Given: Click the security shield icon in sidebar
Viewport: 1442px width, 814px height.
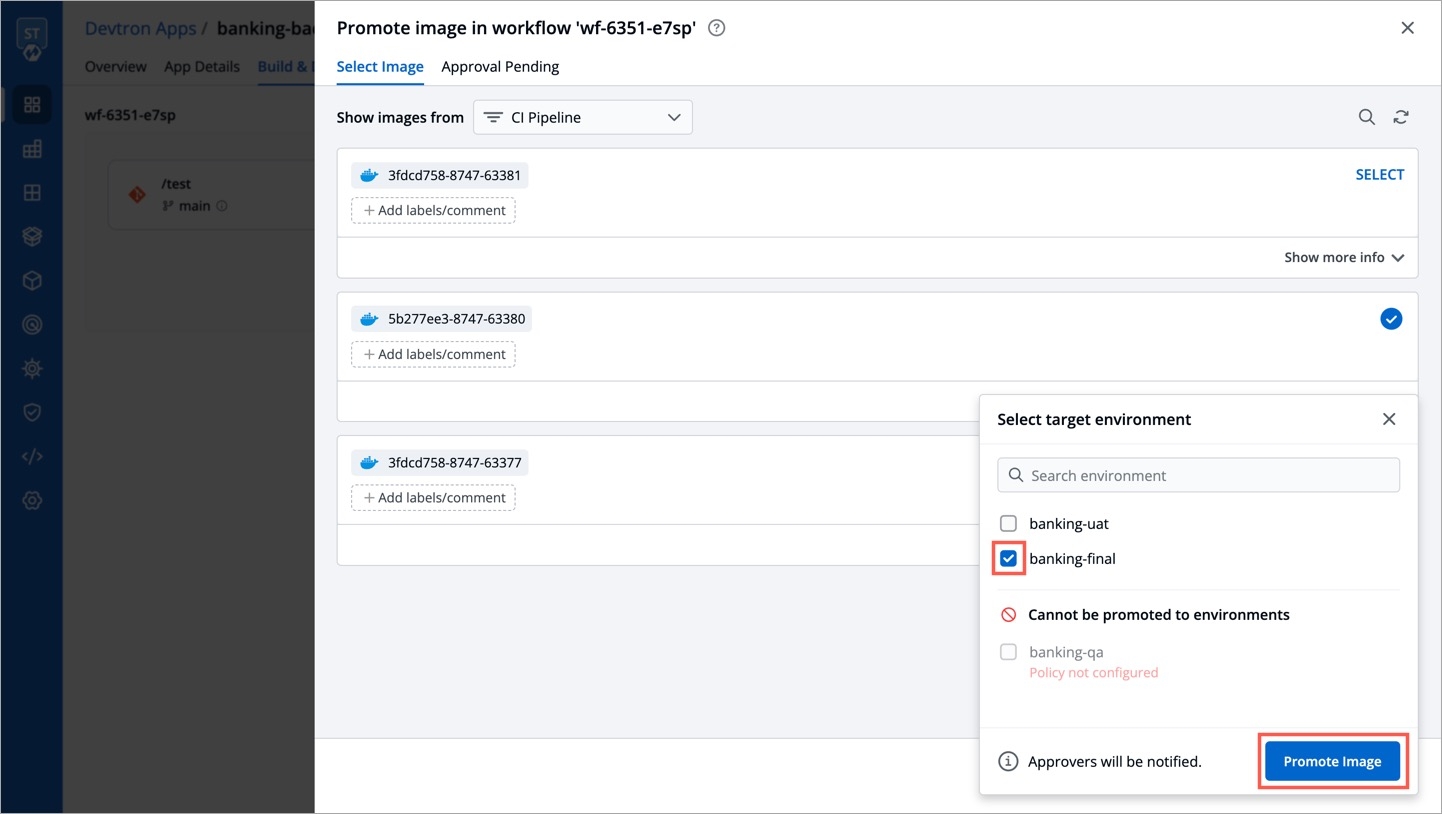Looking at the screenshot, I should pos(32,412).
